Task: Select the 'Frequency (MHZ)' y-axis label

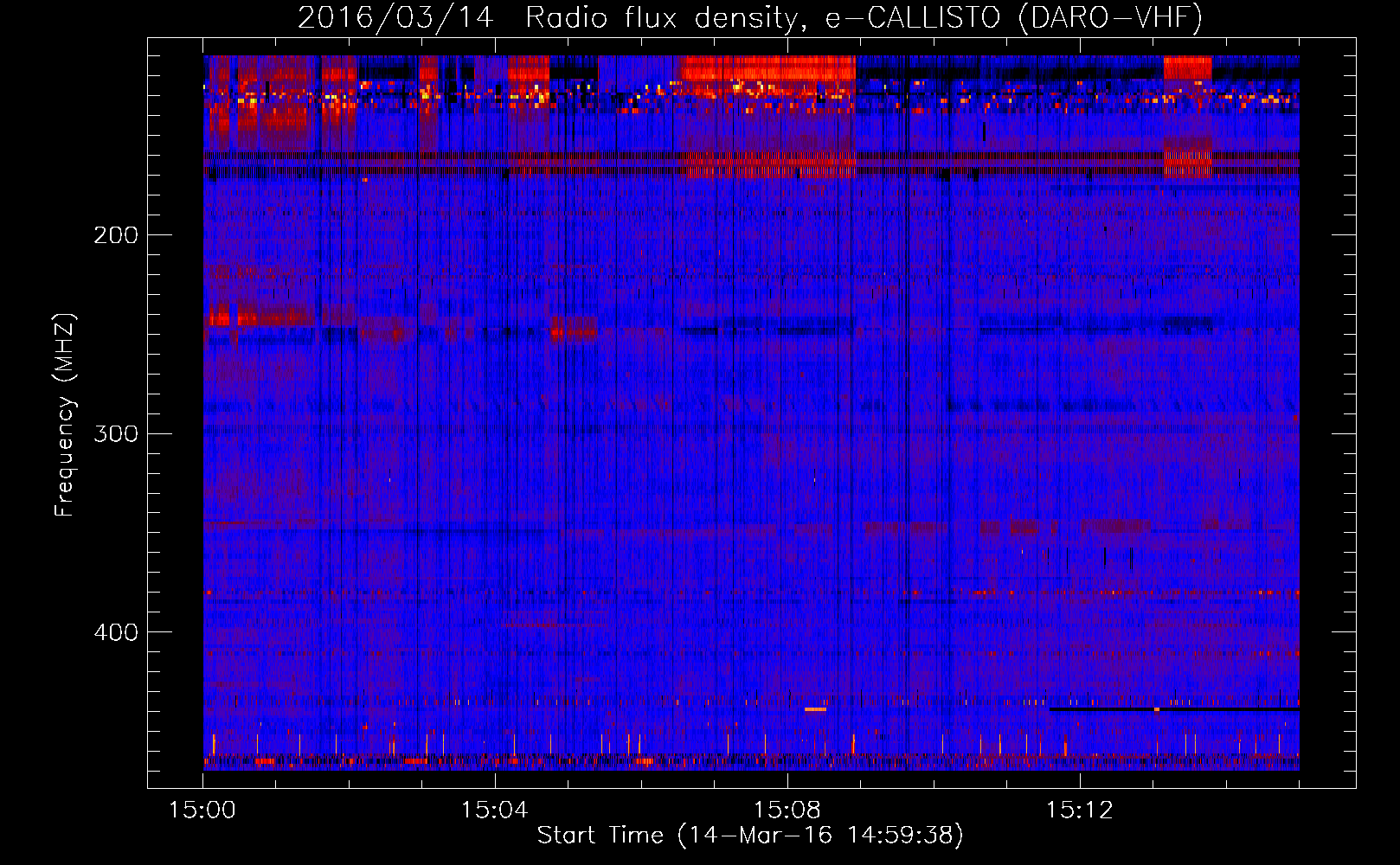Action: [65, 415]
